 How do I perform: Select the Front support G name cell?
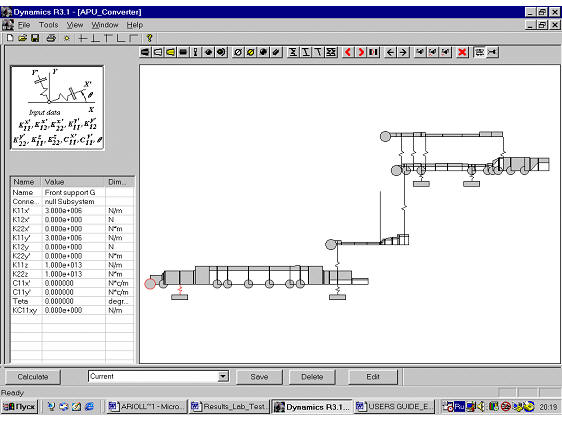[74, 193]
